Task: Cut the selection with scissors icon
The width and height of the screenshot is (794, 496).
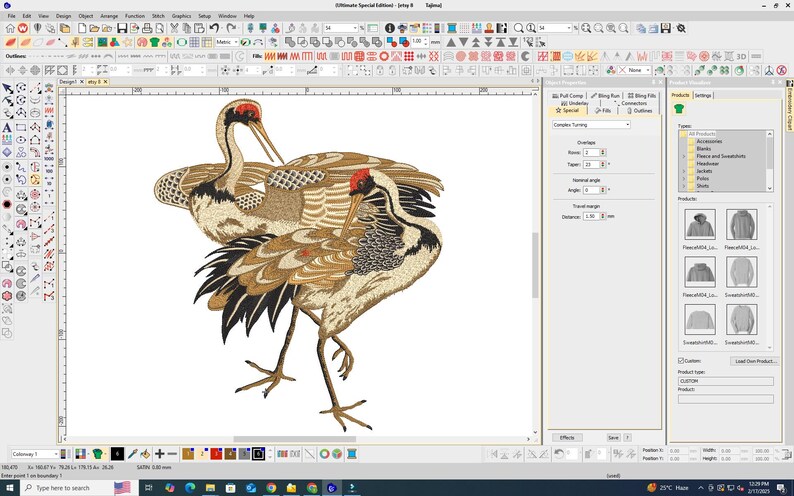Action: 174,28
